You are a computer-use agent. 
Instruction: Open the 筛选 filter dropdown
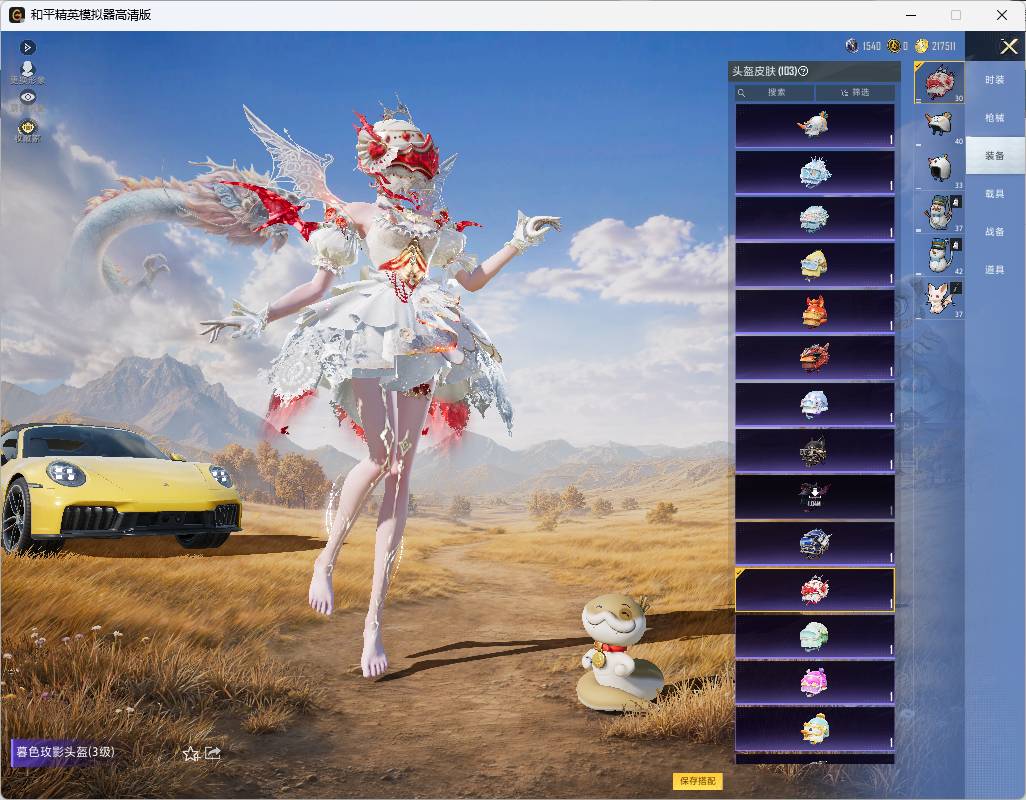click(855, 93)
